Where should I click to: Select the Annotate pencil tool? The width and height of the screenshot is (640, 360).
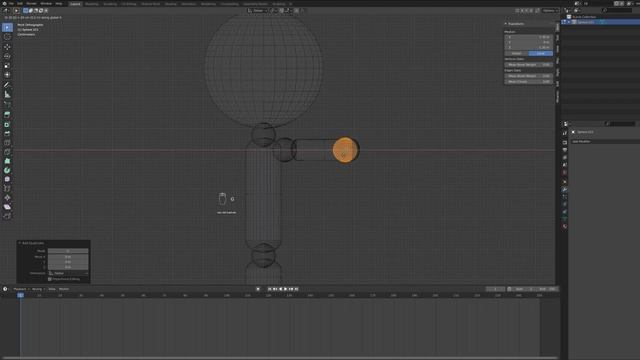click(x=7, y=85)
